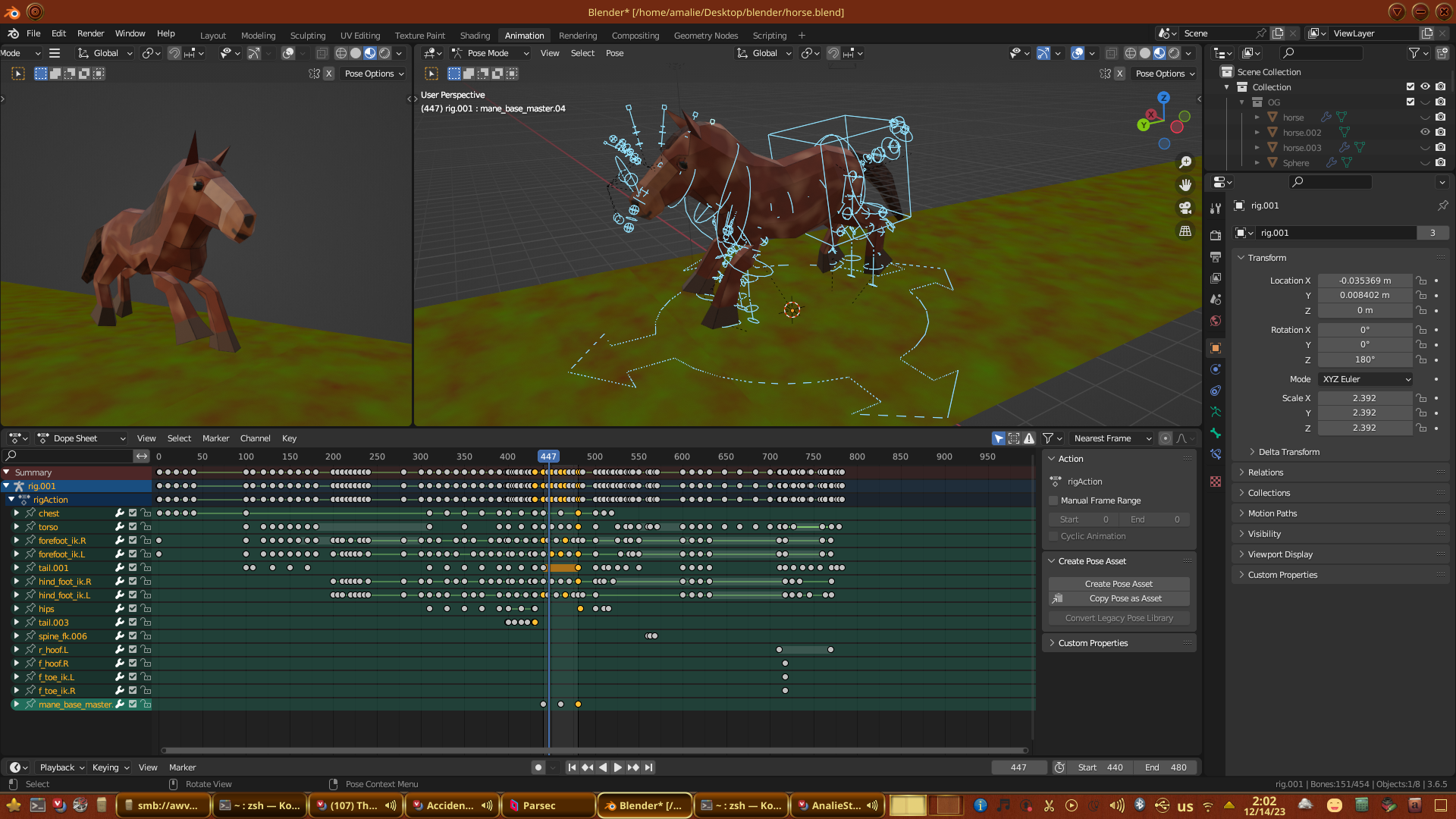
Task: Uncheck the Collection exclude checkbox
Action: [x=1410, y=86]
